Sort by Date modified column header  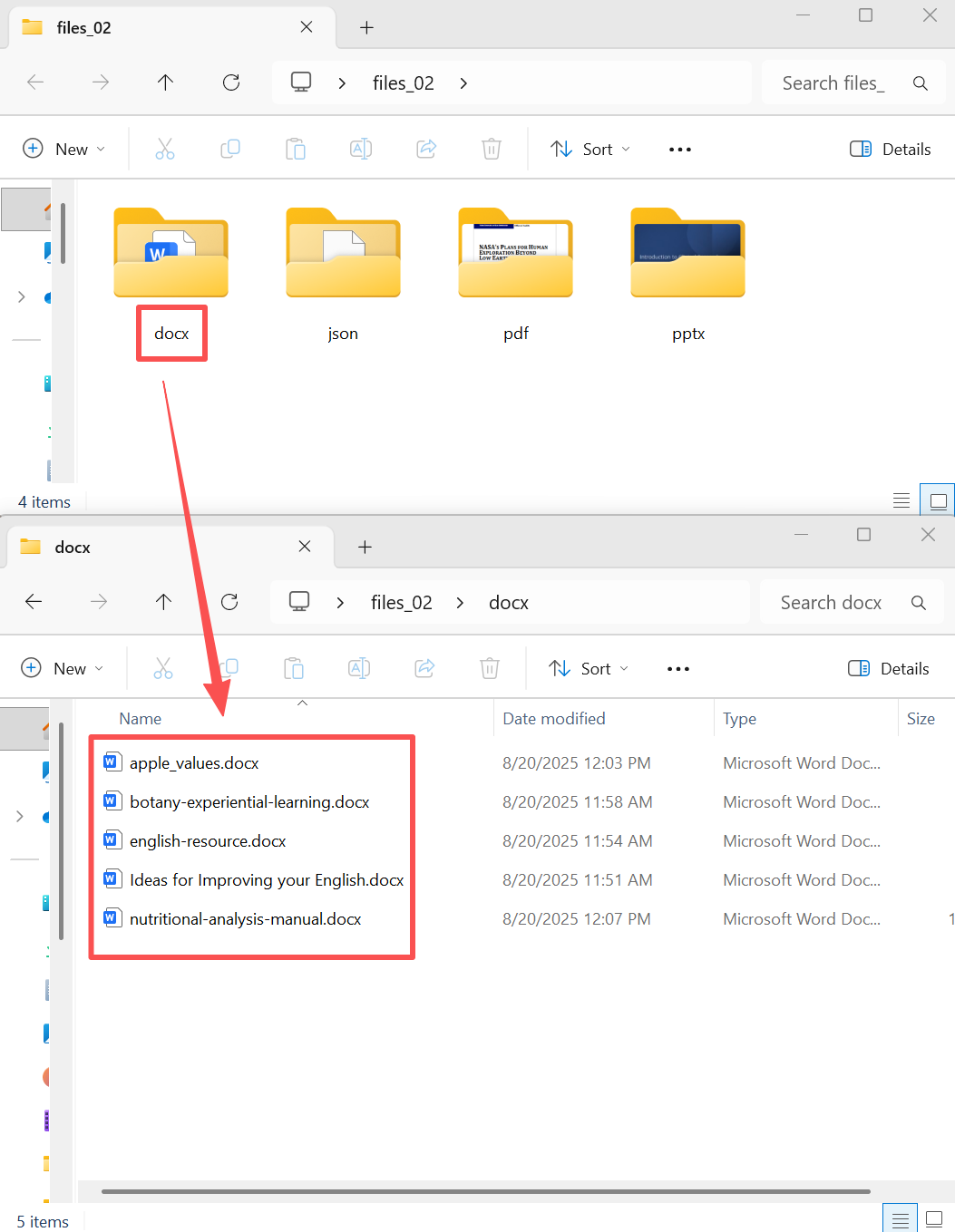tap(554, 719)
